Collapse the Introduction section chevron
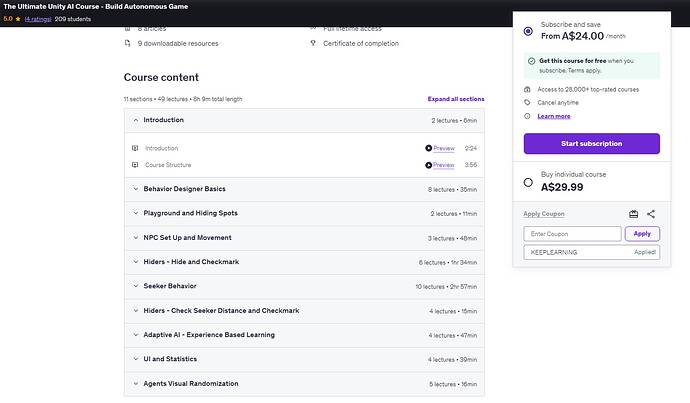Image resolution: width=690 pixels, height=403 pixels. click(136, 120)
